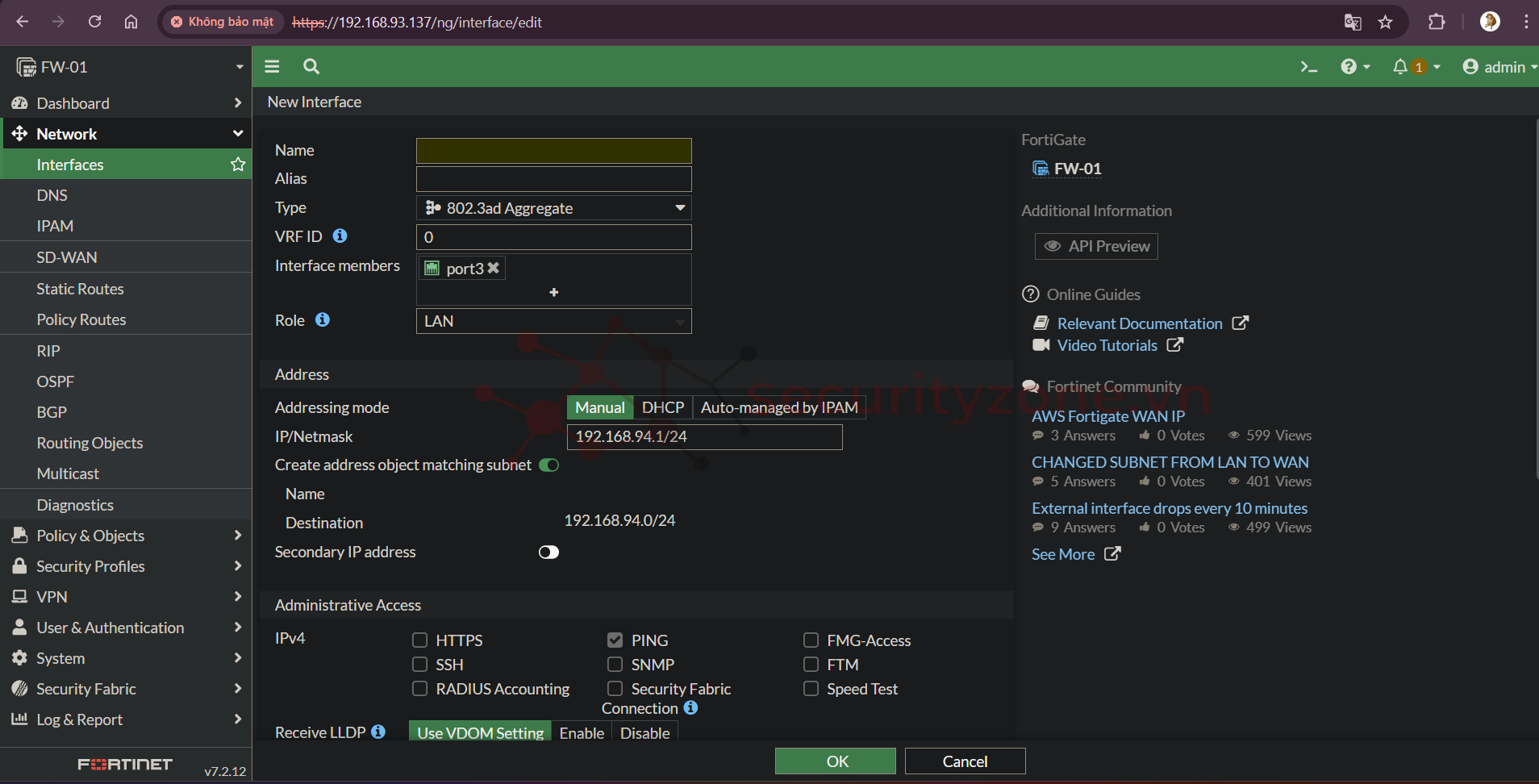Open the notifications bell icon
Image resolution: width=1539 pixels, height=784 pixels.
(1400, 67)
